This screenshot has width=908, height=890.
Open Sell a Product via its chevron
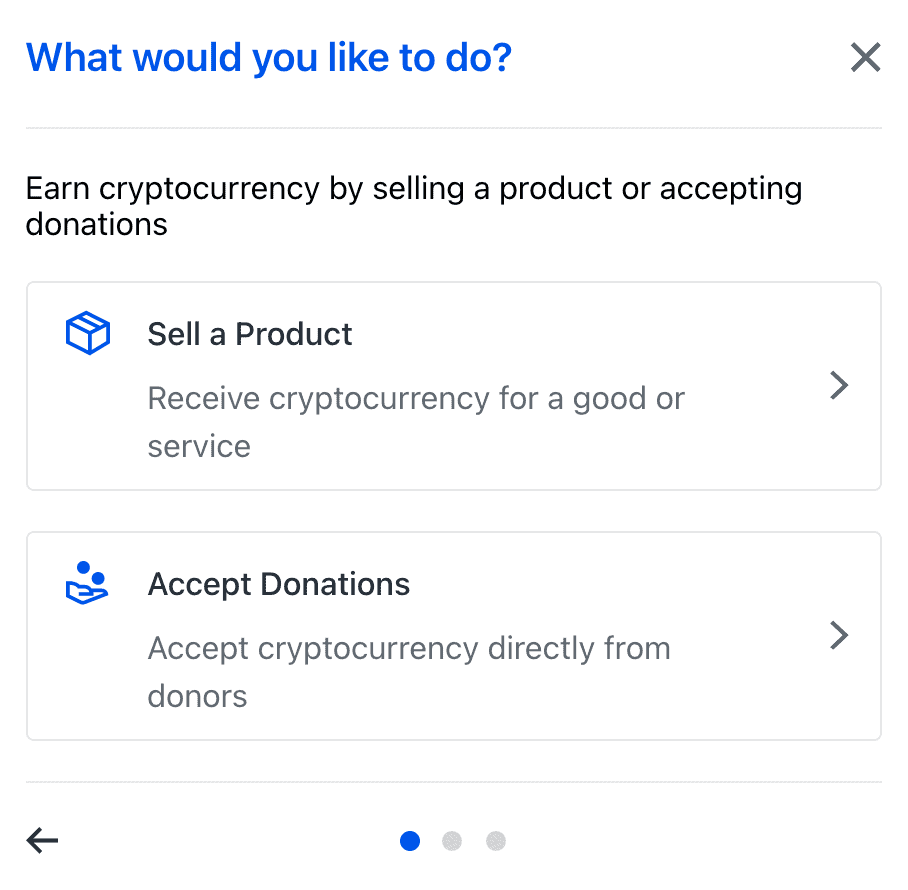pos(840,386)
